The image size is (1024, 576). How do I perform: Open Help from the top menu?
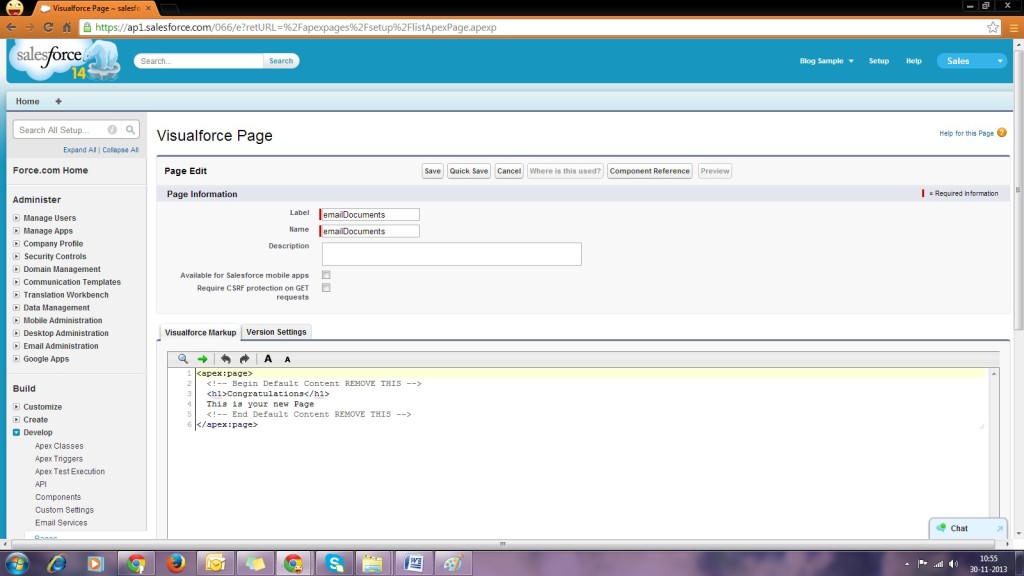click(914, 61)
